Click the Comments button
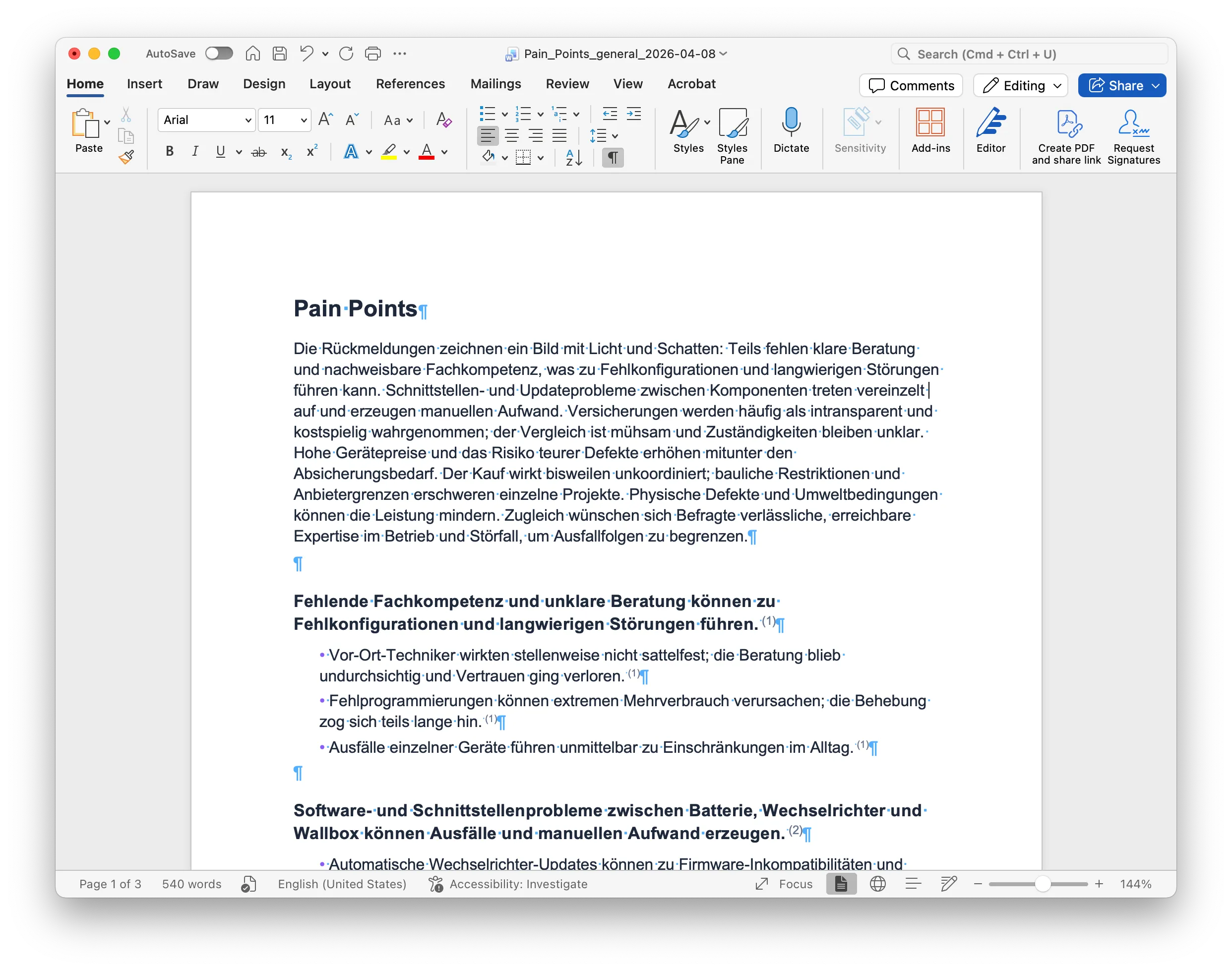Screen dimensions: 1232x971 click(x=911, y=86)
